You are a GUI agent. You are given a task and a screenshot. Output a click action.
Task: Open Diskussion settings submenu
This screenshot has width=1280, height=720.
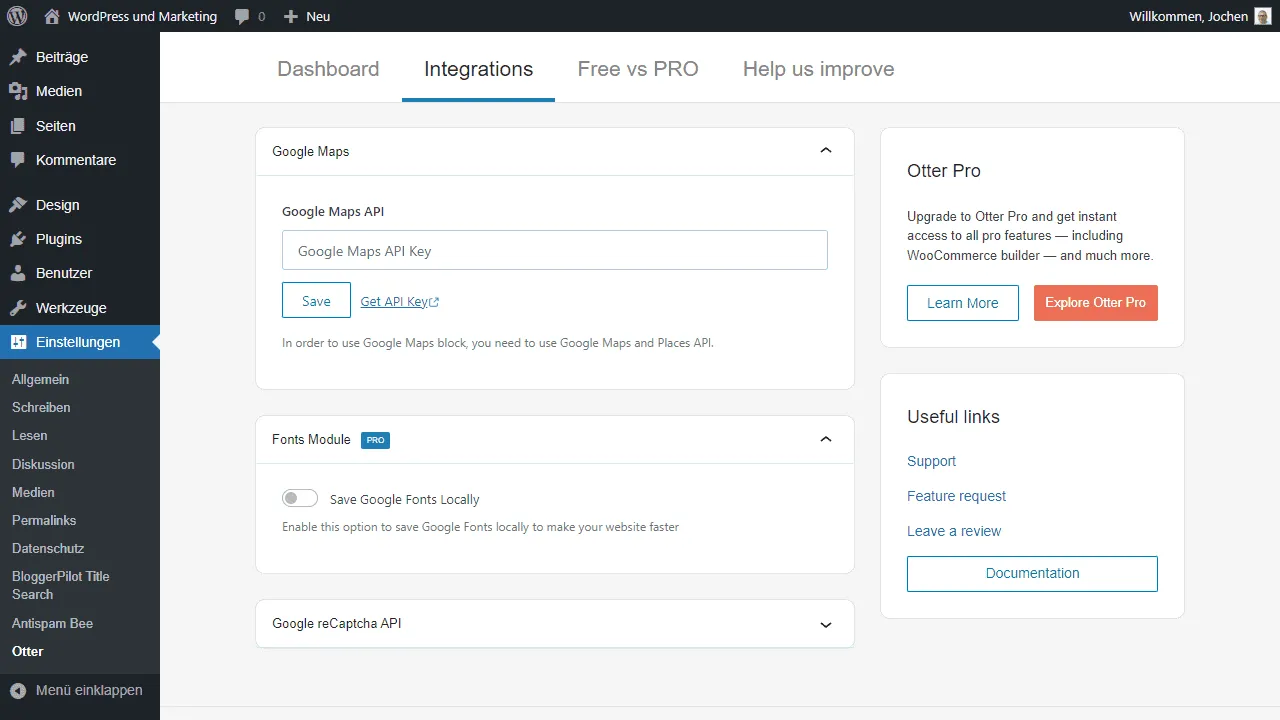click(x=43, y=464)
